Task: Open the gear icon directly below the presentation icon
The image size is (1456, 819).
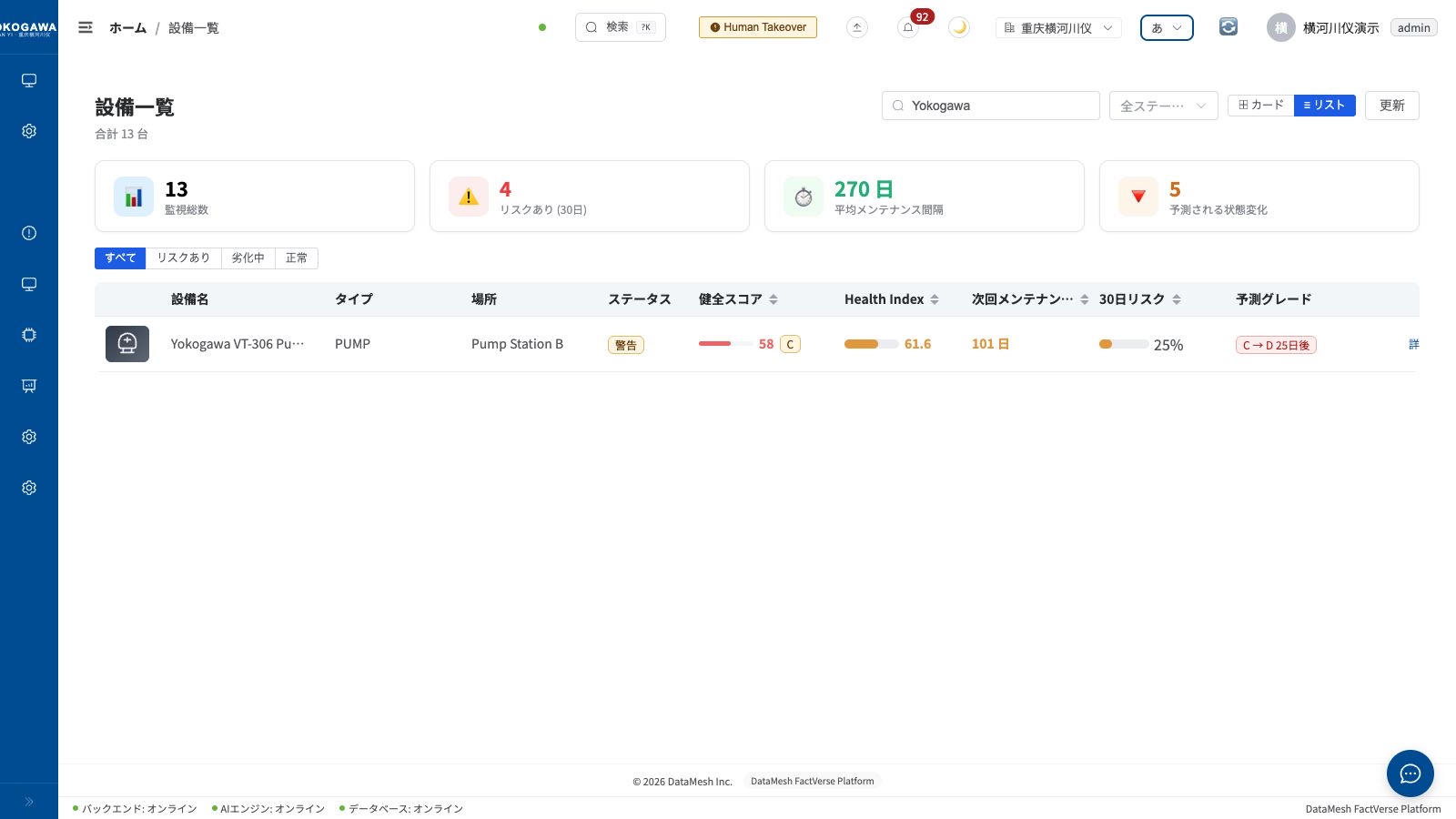Action: (29, 437)
